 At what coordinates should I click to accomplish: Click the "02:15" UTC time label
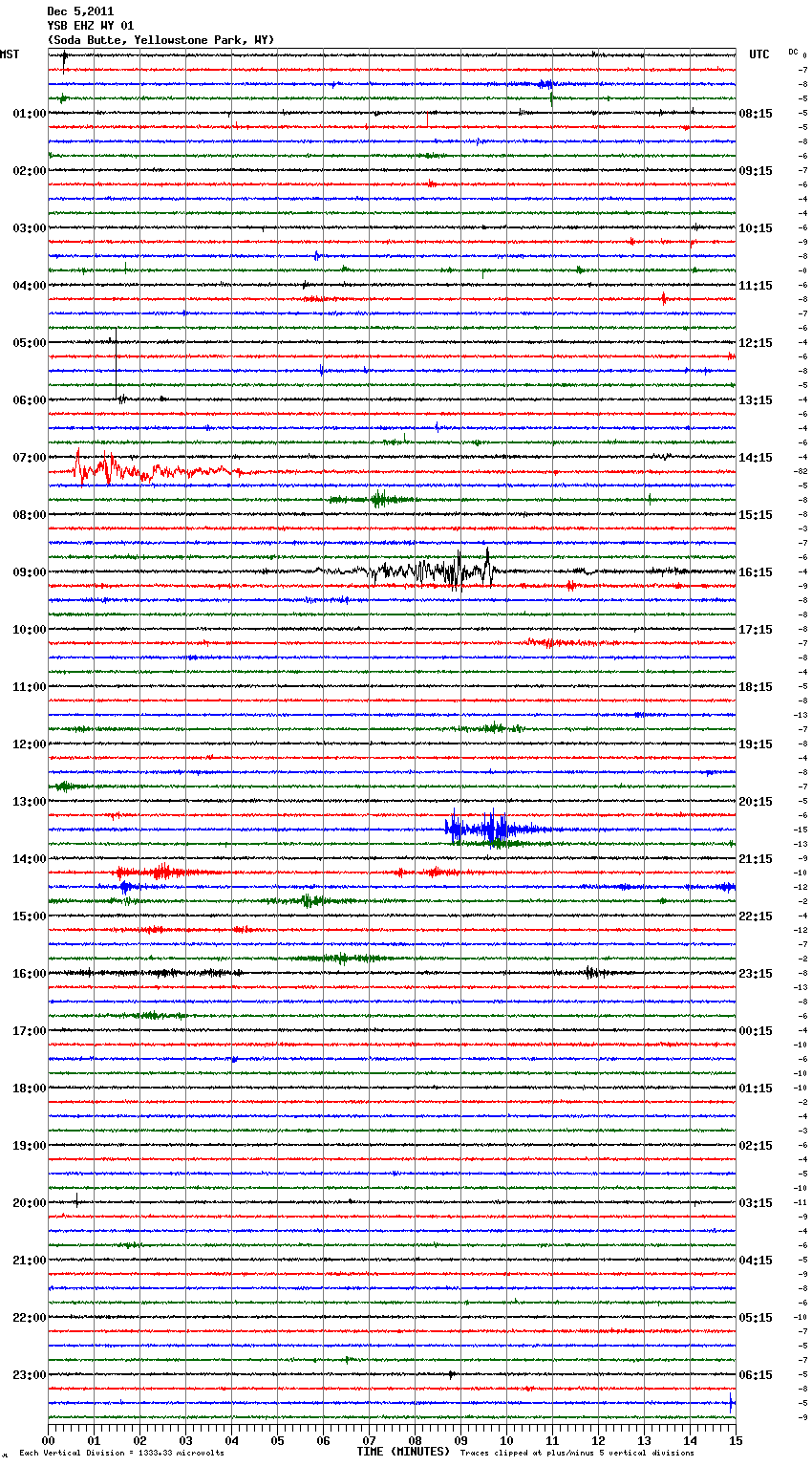tap(756, 1146)
